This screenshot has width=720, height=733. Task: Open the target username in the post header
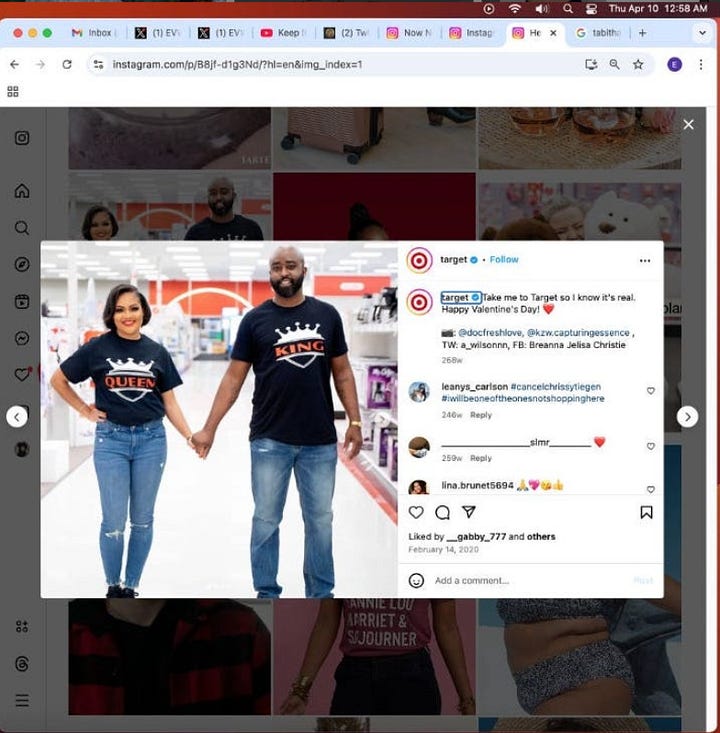tap(454, 259)
